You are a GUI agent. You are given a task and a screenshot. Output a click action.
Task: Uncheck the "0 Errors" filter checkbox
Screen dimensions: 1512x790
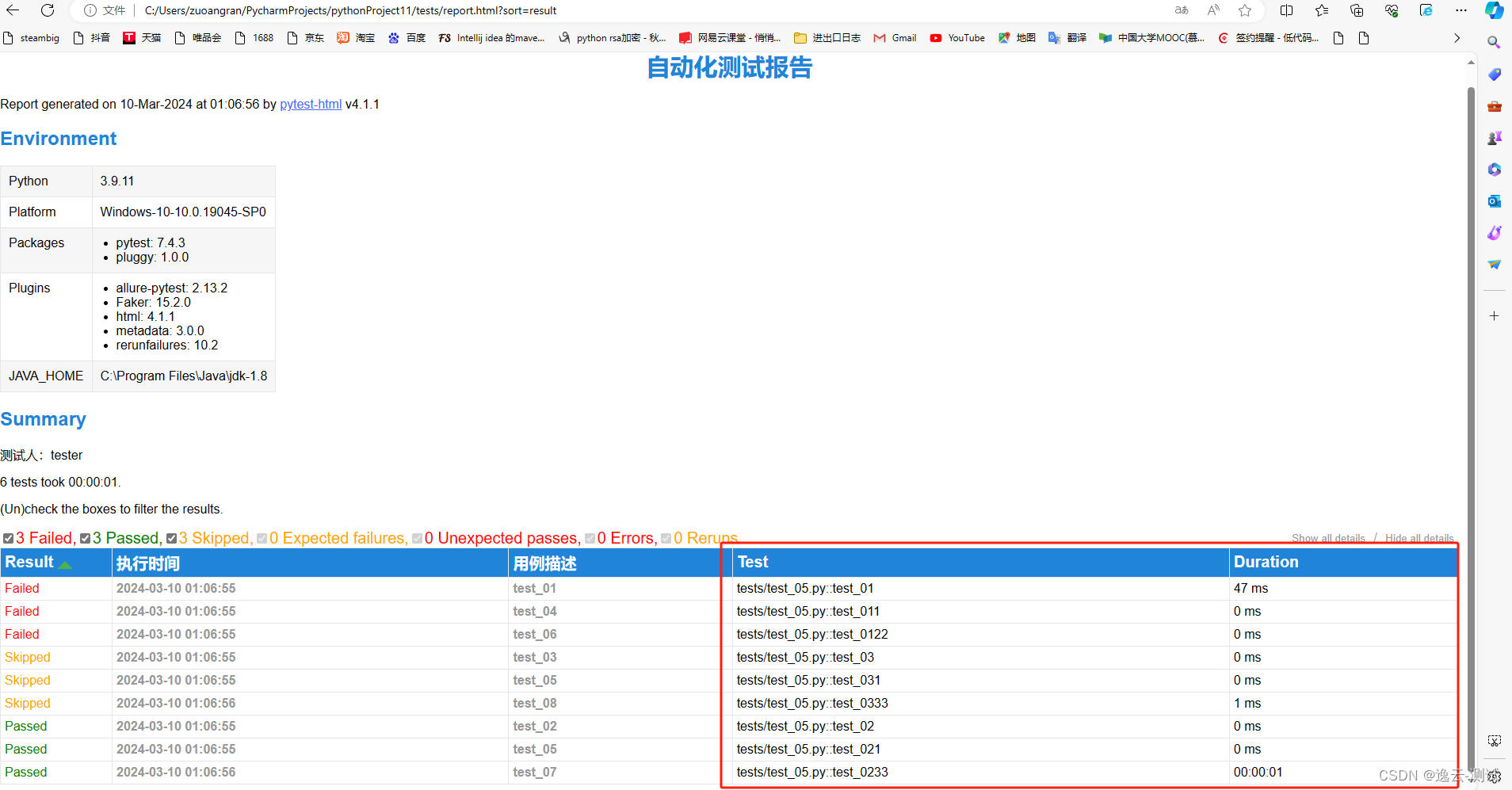tap(590, 538)
